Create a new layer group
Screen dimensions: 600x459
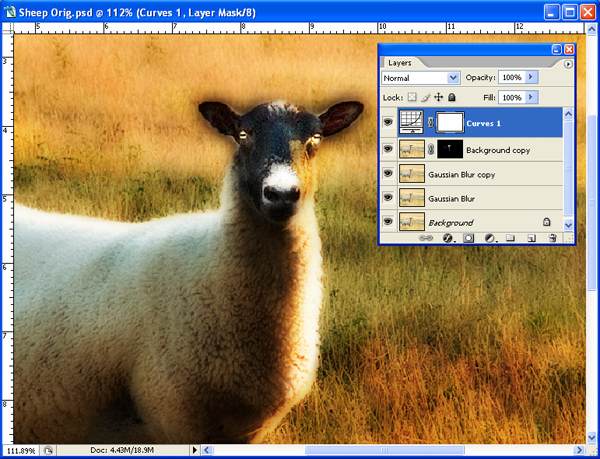pyautogui.click(x=510, y=238)
